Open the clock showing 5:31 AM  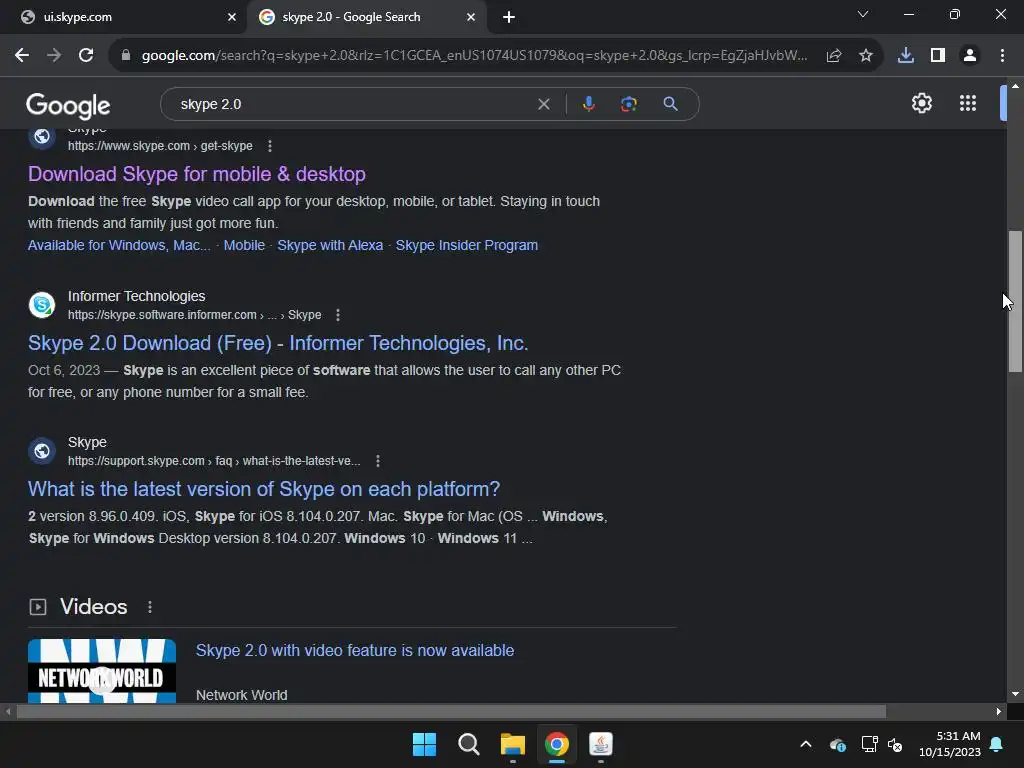(950, 744)
